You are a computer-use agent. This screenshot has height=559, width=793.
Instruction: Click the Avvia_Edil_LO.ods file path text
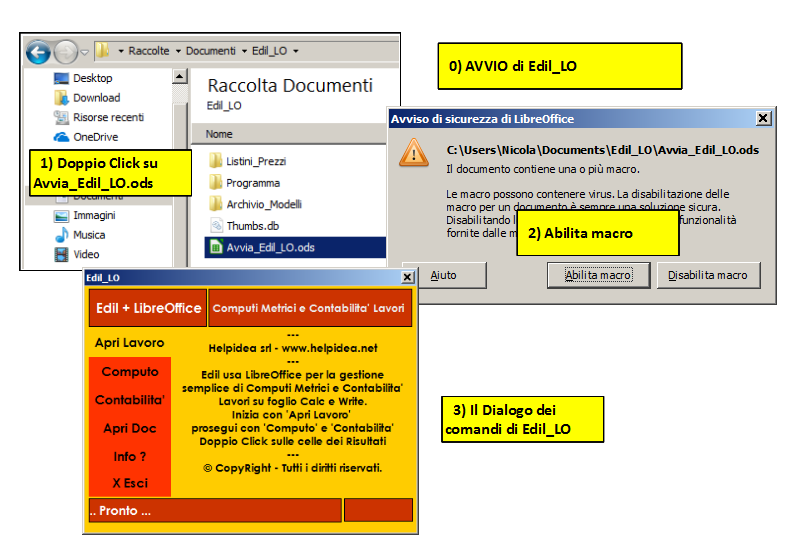(602, 150)
